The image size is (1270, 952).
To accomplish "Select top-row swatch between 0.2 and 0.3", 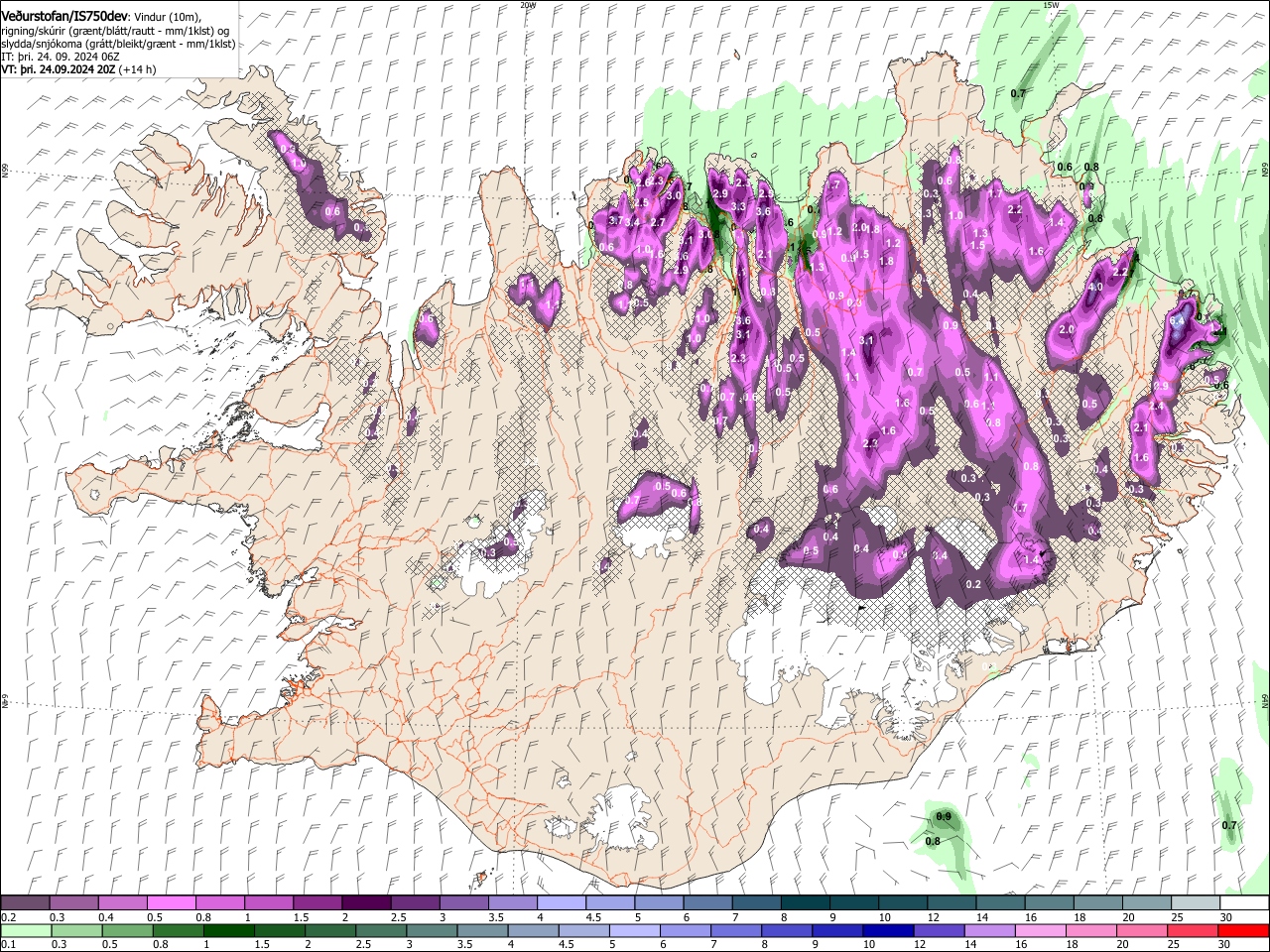I will [x=25, y=903].
